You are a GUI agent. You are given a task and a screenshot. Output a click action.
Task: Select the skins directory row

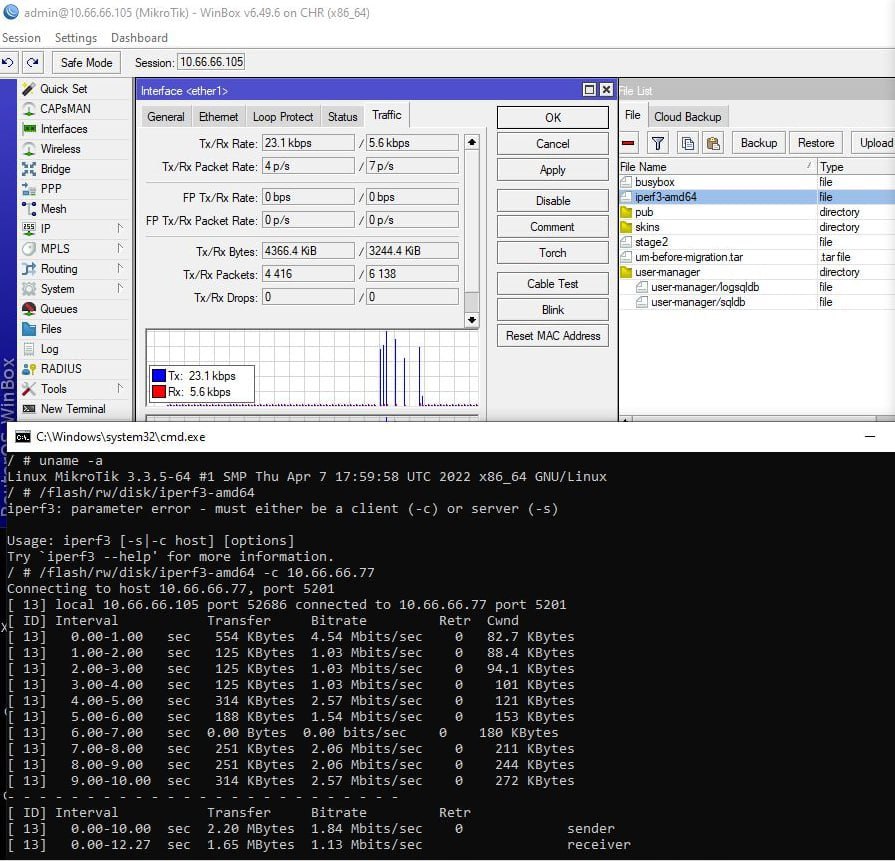point(757,227)
